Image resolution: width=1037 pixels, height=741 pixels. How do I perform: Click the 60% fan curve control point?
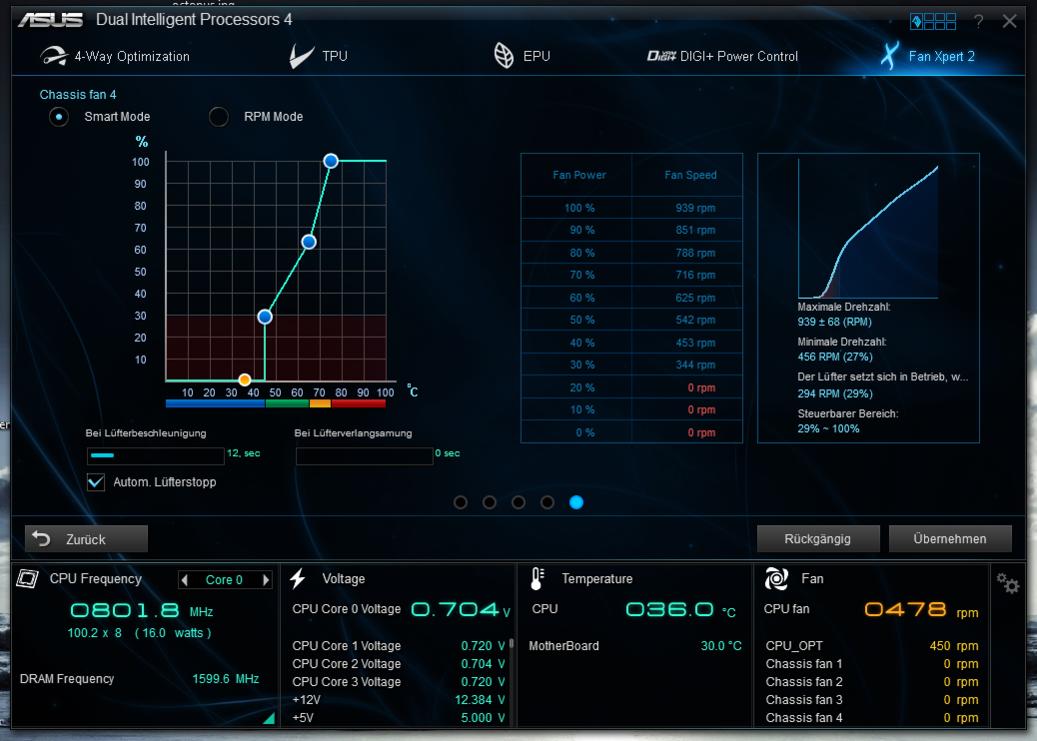click(309, 242)
